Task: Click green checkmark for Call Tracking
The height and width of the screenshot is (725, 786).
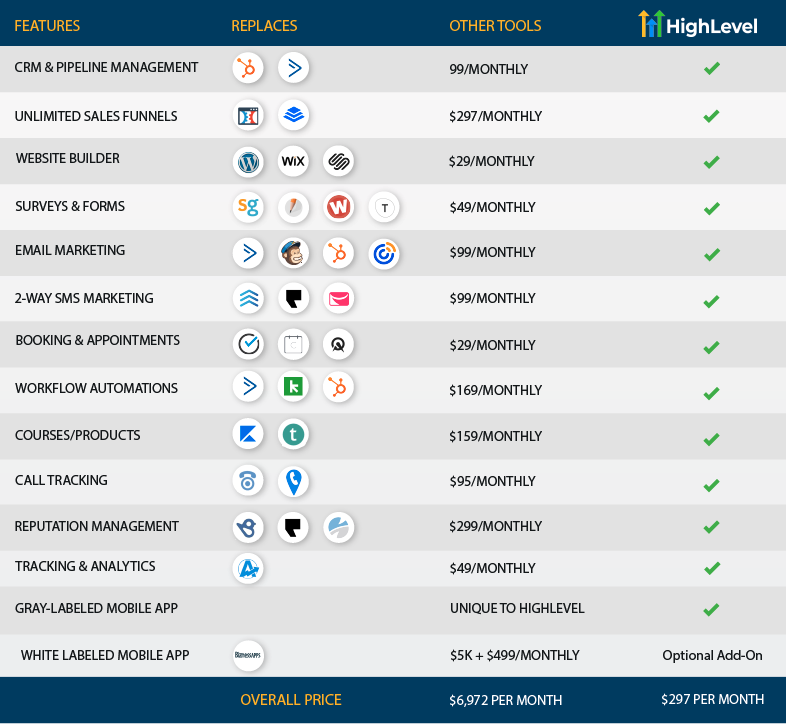Action: [x=711, y=485]
